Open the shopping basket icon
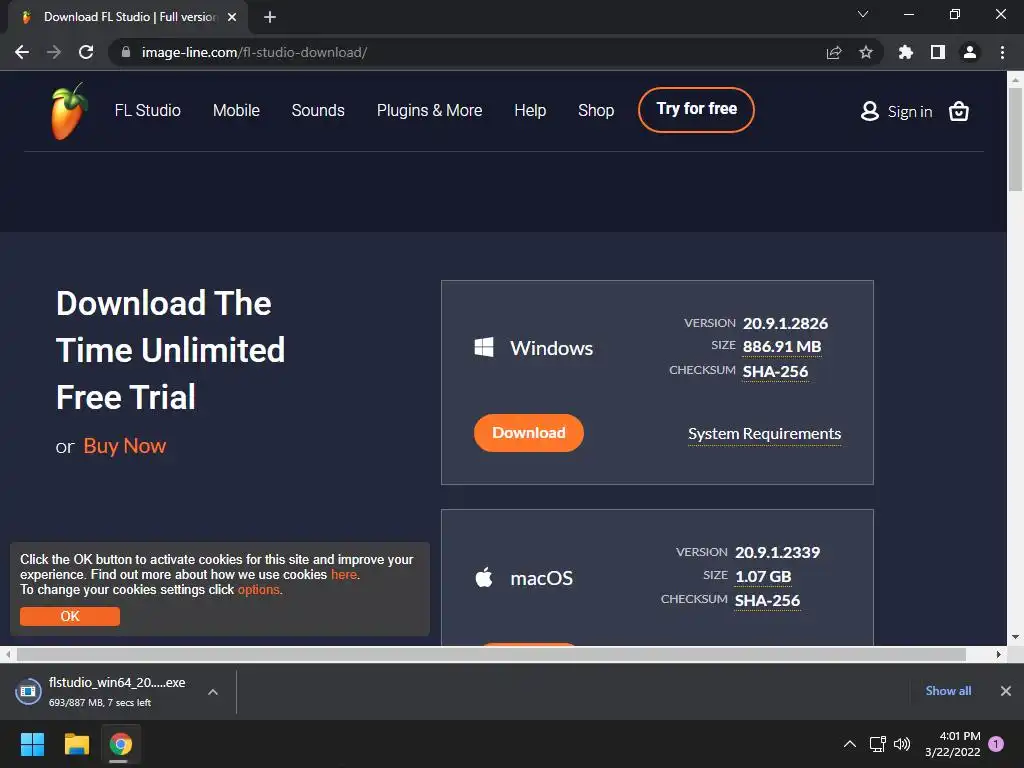 (x=959, y=112)
